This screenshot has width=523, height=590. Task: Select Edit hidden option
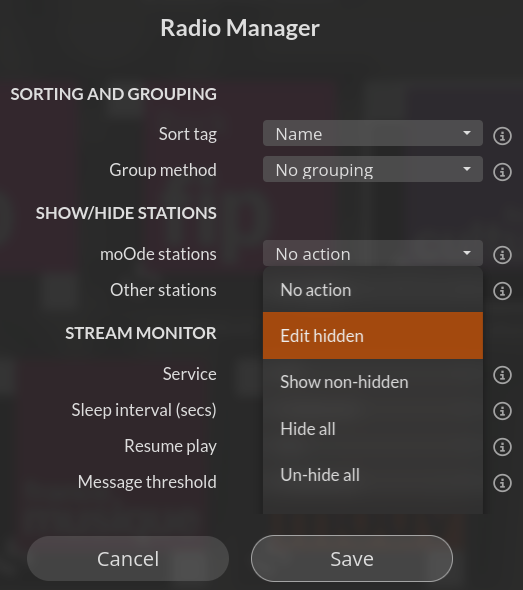(372, 335)
